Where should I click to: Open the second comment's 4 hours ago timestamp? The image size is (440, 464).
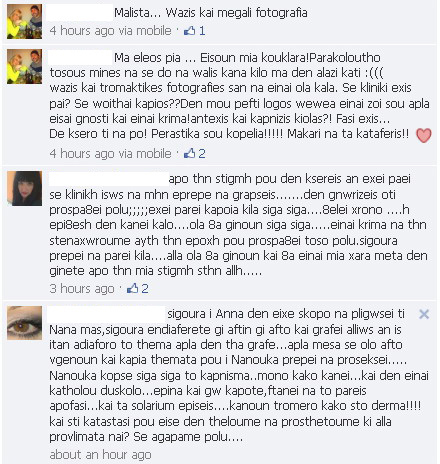(x=82, y=153)
